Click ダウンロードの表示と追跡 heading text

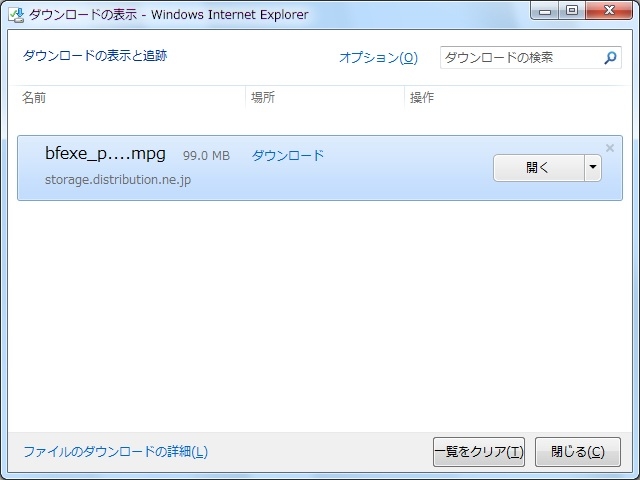click(95, 55)
